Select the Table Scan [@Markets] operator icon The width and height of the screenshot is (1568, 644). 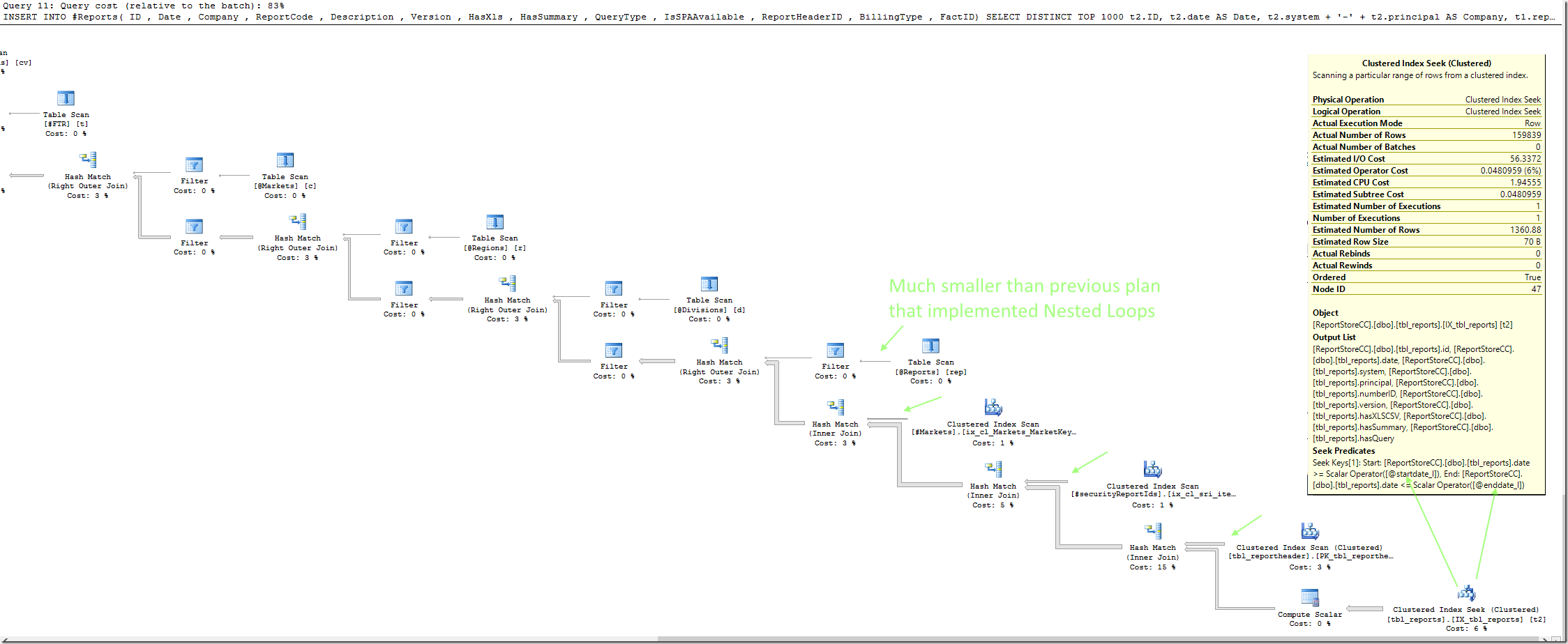[285, 160]
